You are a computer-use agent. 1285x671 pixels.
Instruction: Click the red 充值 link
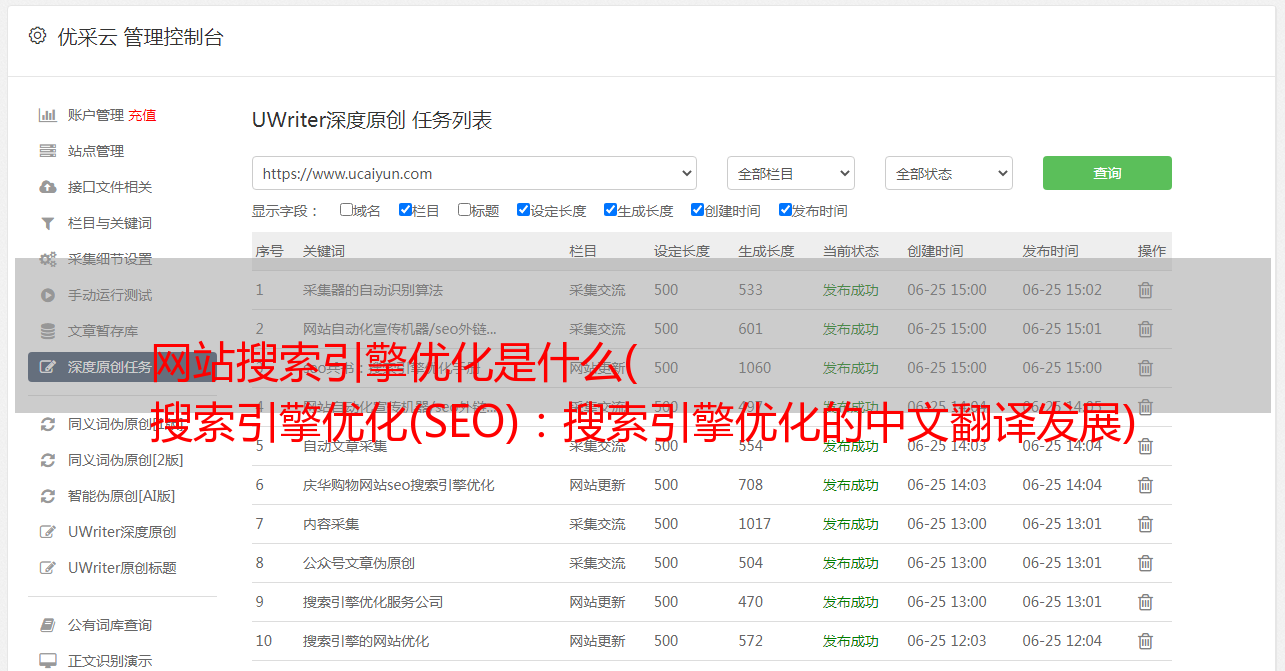click(142, 115)
